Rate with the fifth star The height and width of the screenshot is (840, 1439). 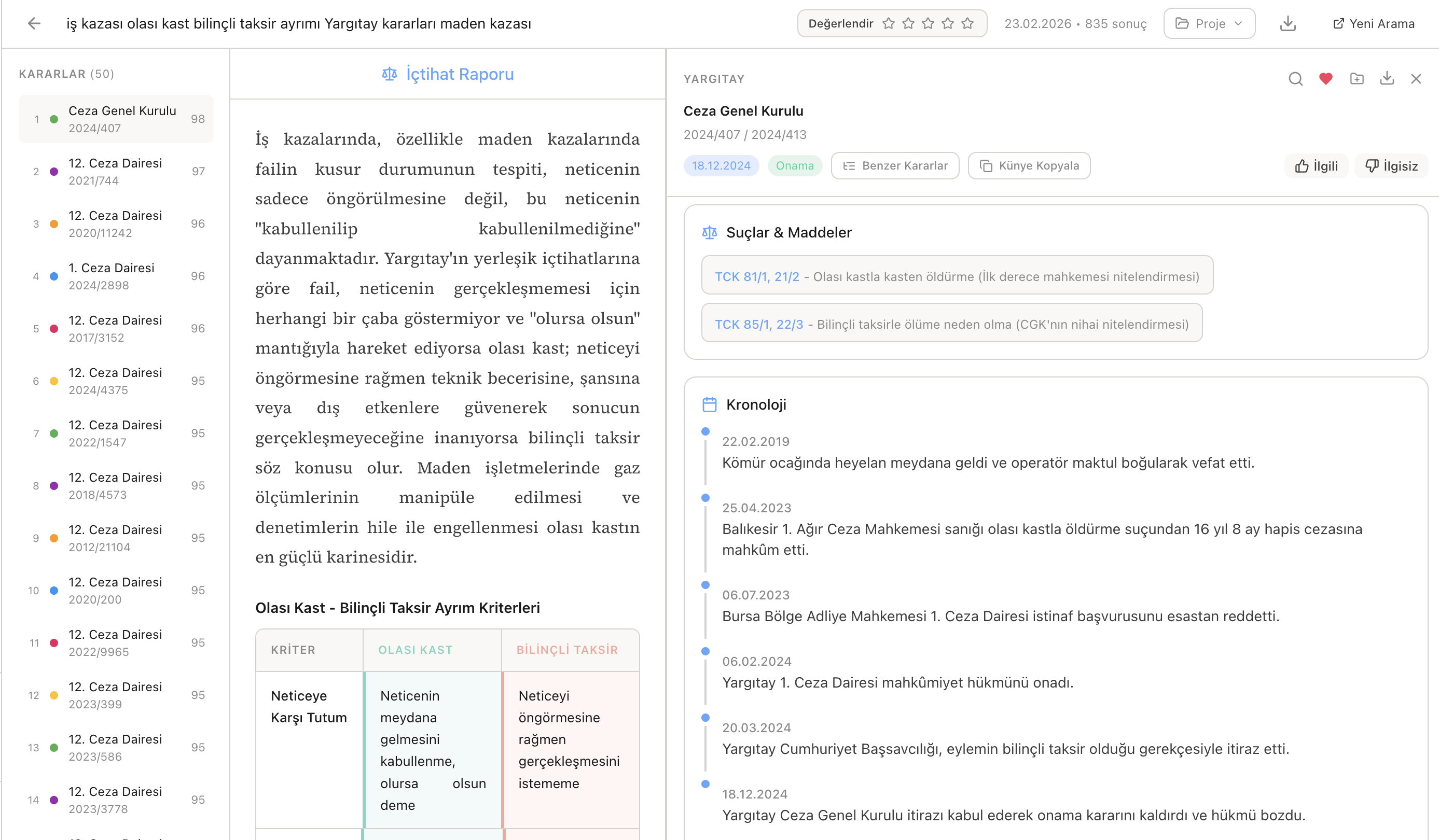click(x=967, y=23)
